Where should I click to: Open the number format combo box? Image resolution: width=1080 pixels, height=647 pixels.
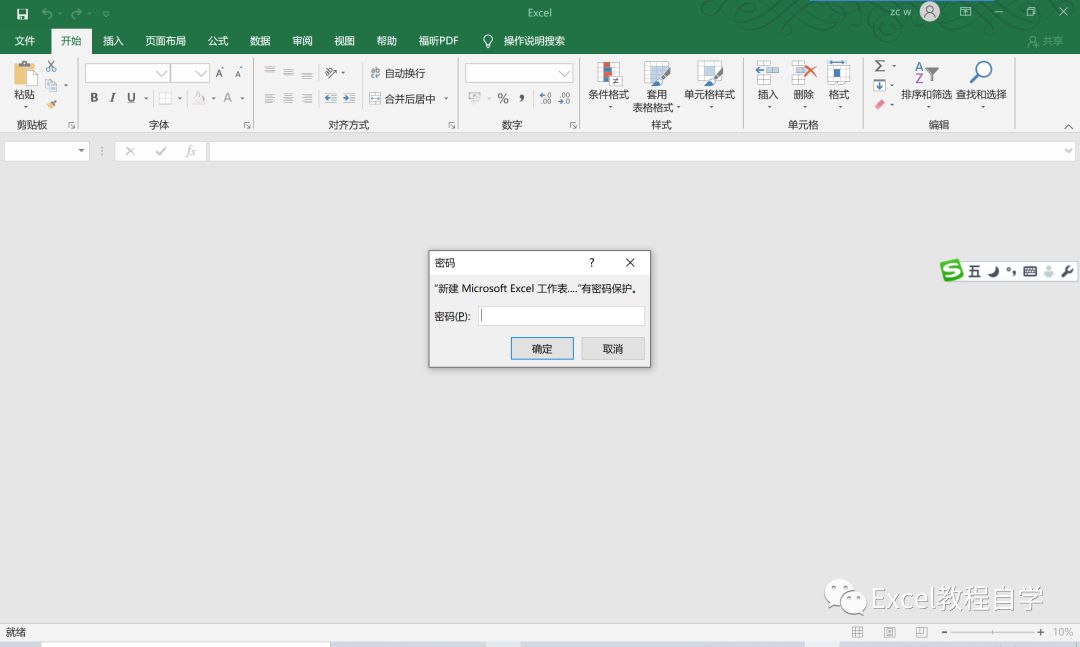519,73
